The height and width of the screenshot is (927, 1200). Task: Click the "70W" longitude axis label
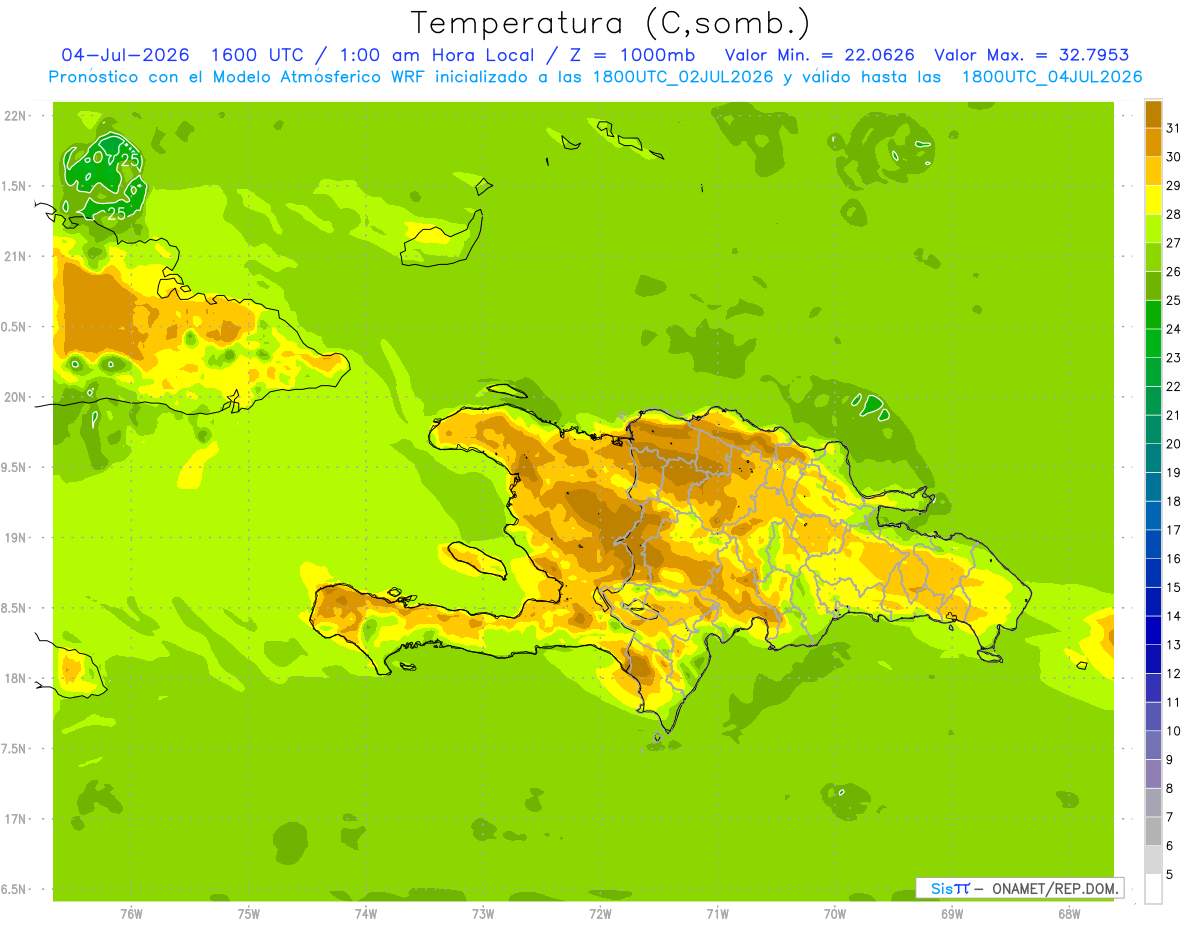834,913
